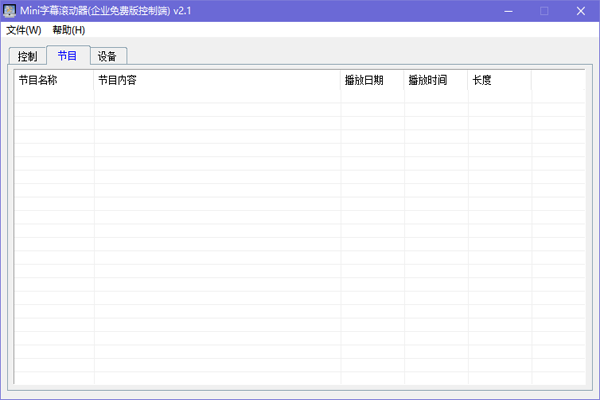Click the 节目内容 column header

click(x=217, y=80)
